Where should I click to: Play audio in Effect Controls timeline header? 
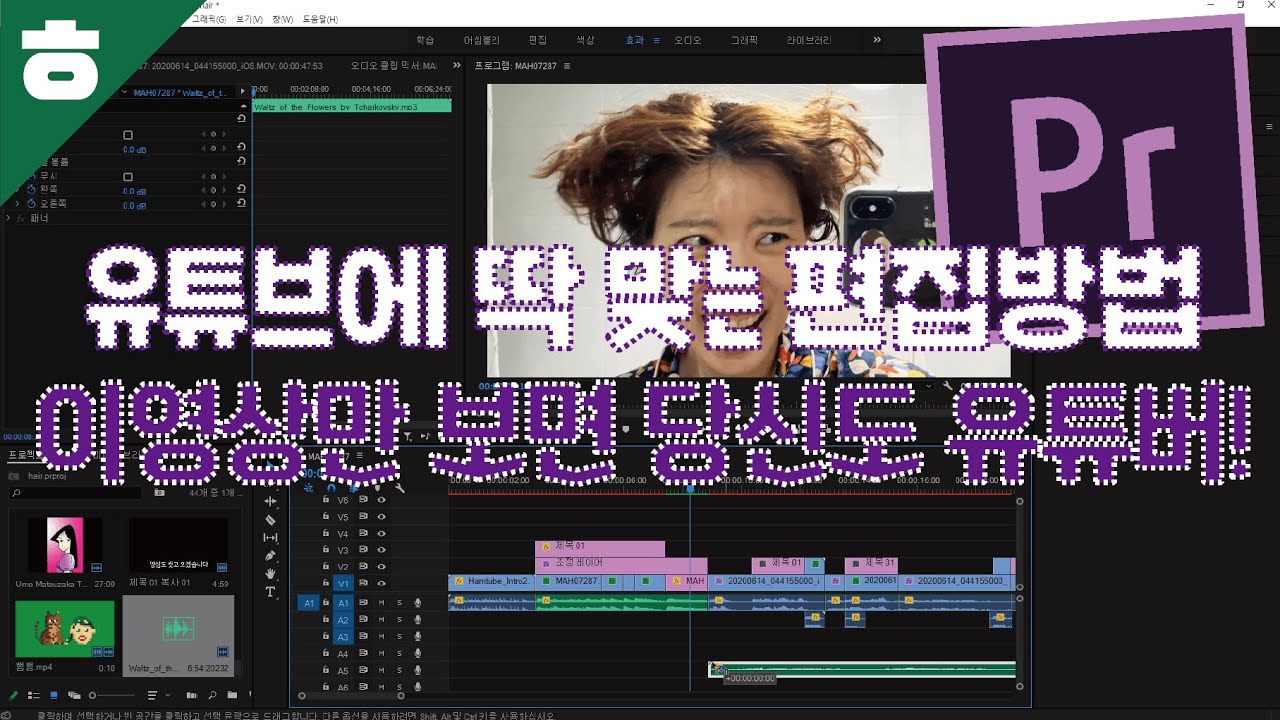coord(241,91)
